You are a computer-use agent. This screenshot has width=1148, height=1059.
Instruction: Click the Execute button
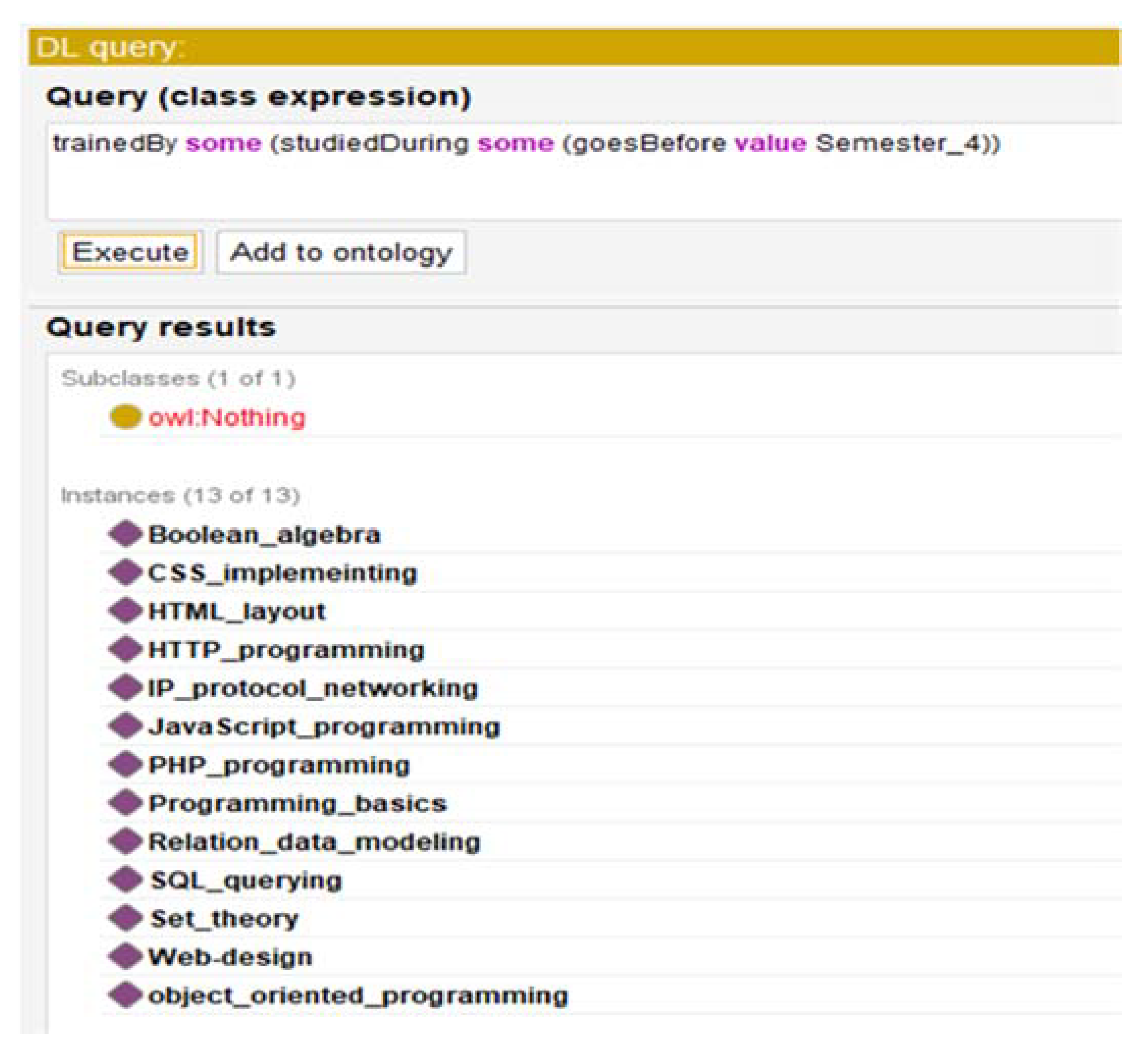[130, 252]
